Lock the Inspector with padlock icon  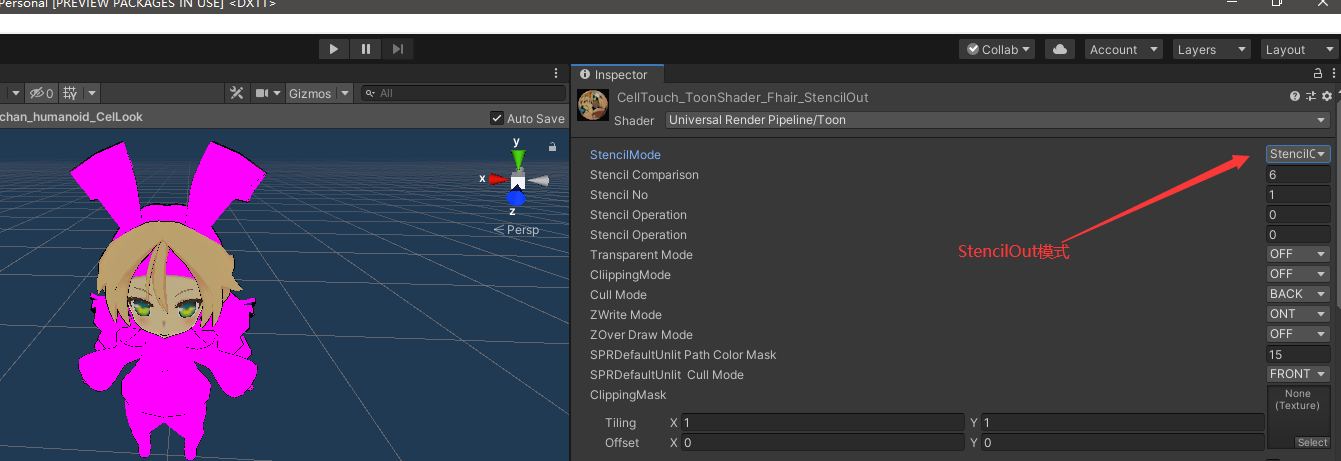tap(1318, 74)
